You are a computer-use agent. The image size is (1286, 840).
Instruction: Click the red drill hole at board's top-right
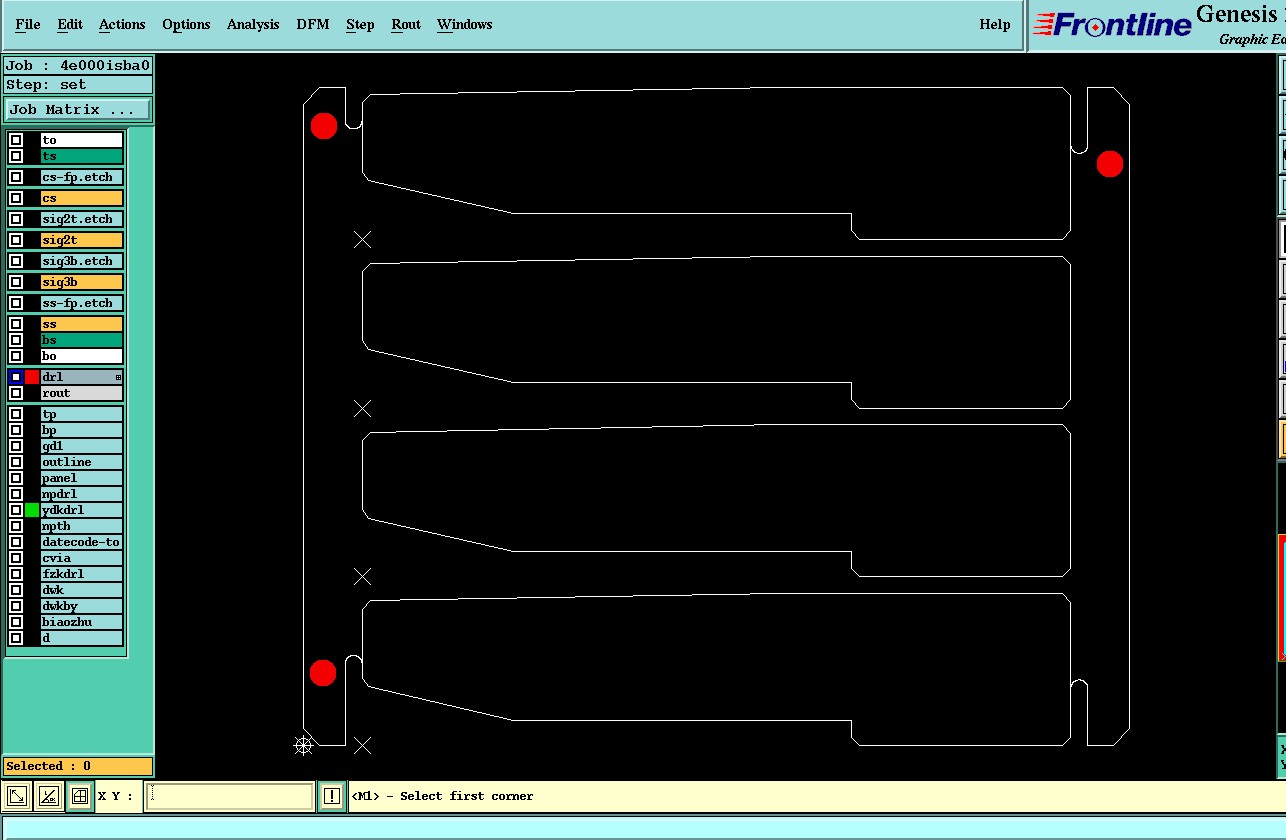[x=1110, y=164]
